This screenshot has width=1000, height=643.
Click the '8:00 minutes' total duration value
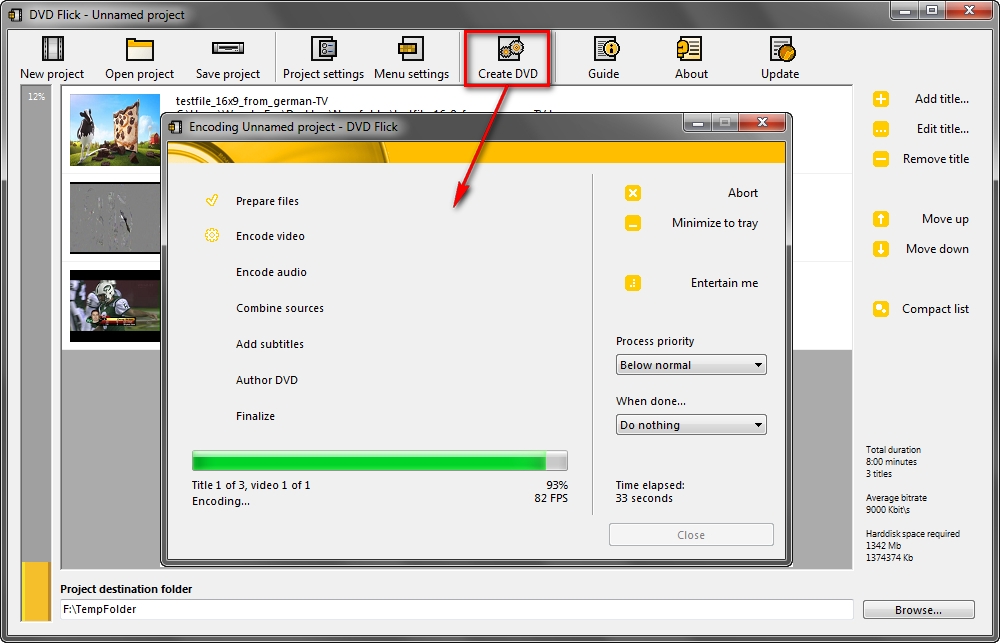click(892, 461)
